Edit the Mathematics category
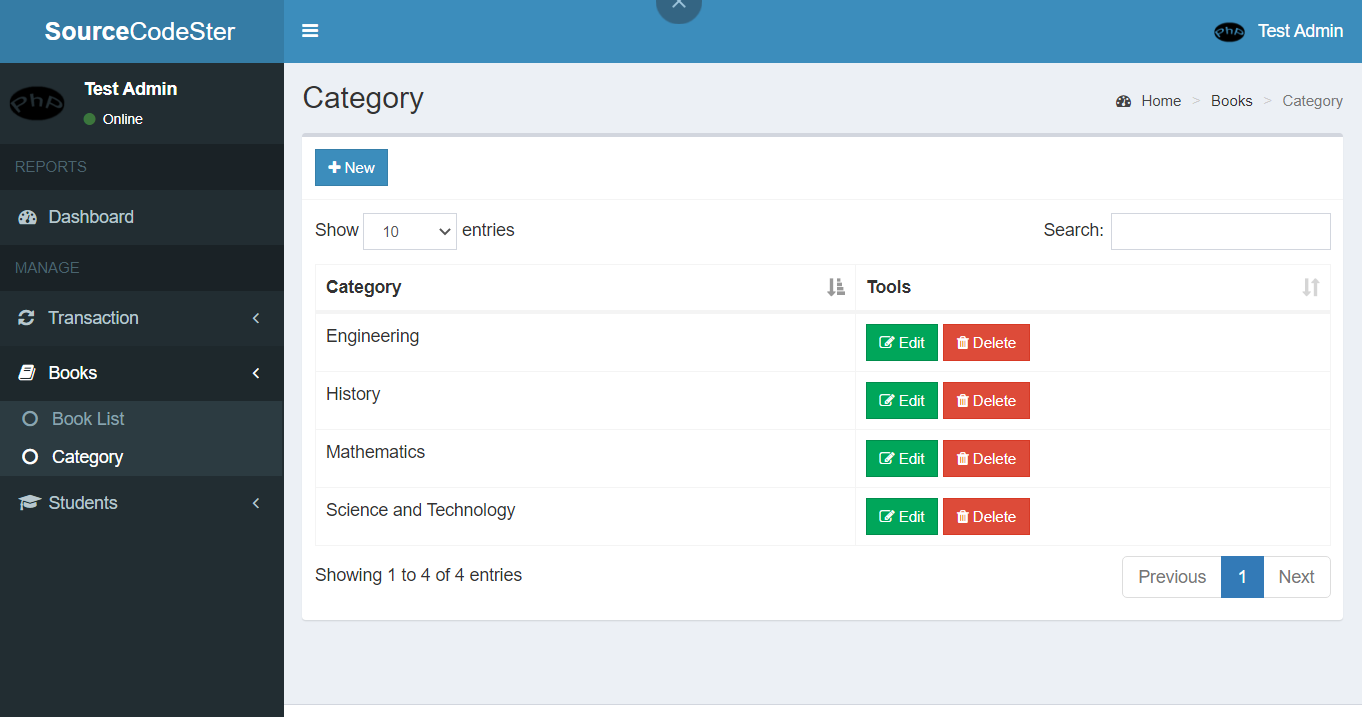 click(x=901, y=458)
